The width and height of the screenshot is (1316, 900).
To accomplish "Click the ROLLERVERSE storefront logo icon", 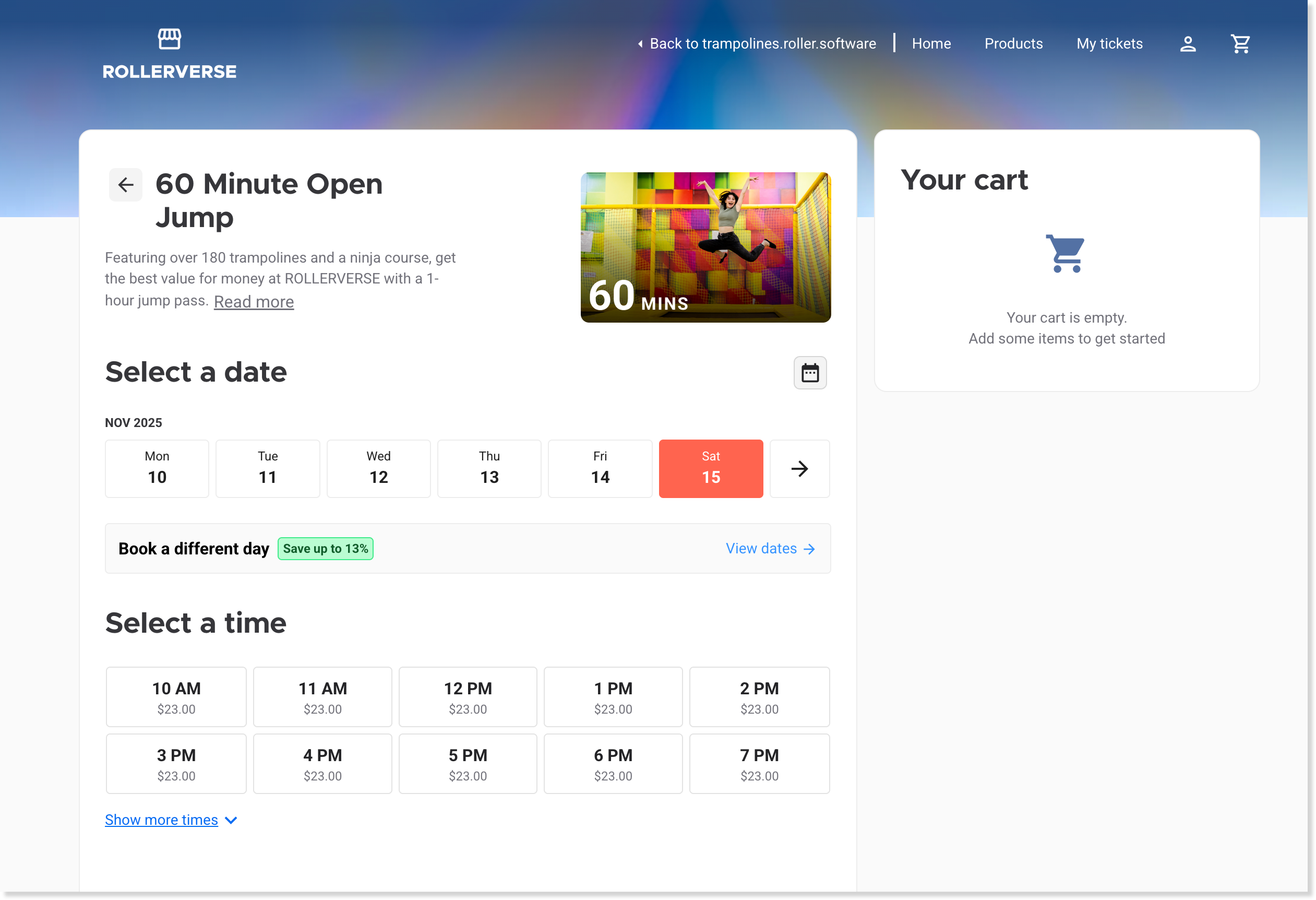I will click(169, 38).
